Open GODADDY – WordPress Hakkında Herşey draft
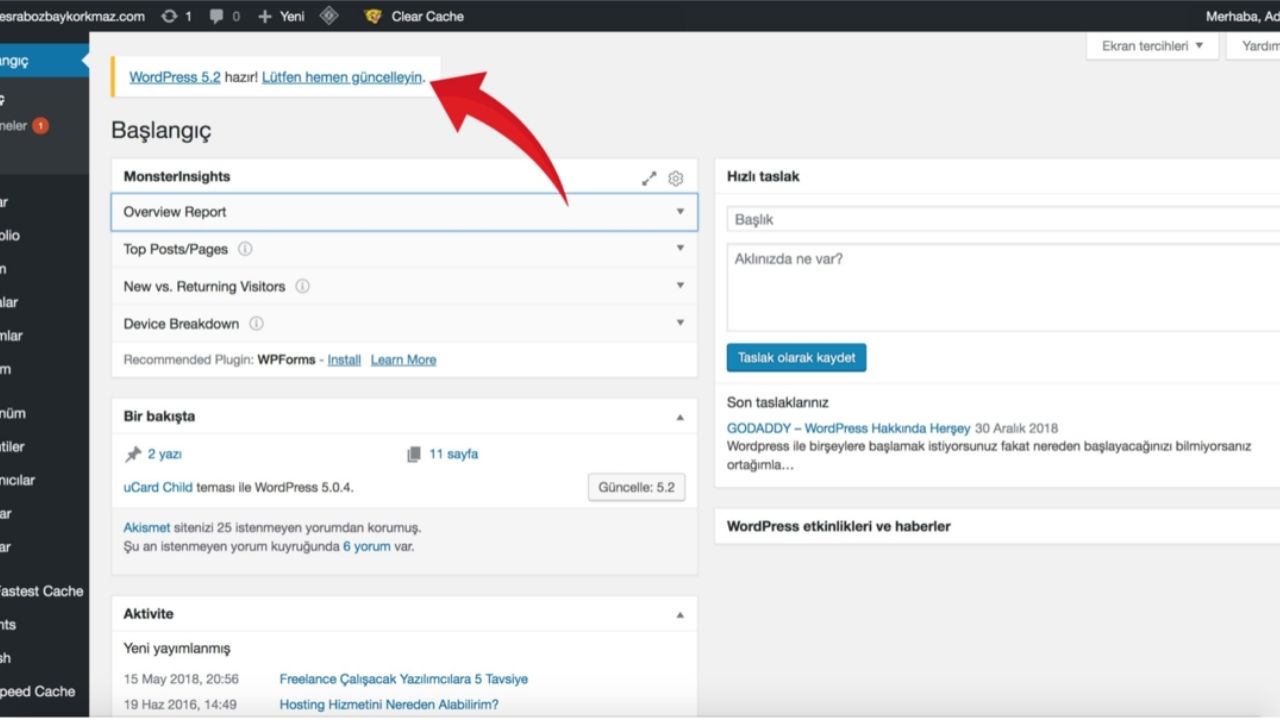 pyautogui.click(x=849, y=428)
